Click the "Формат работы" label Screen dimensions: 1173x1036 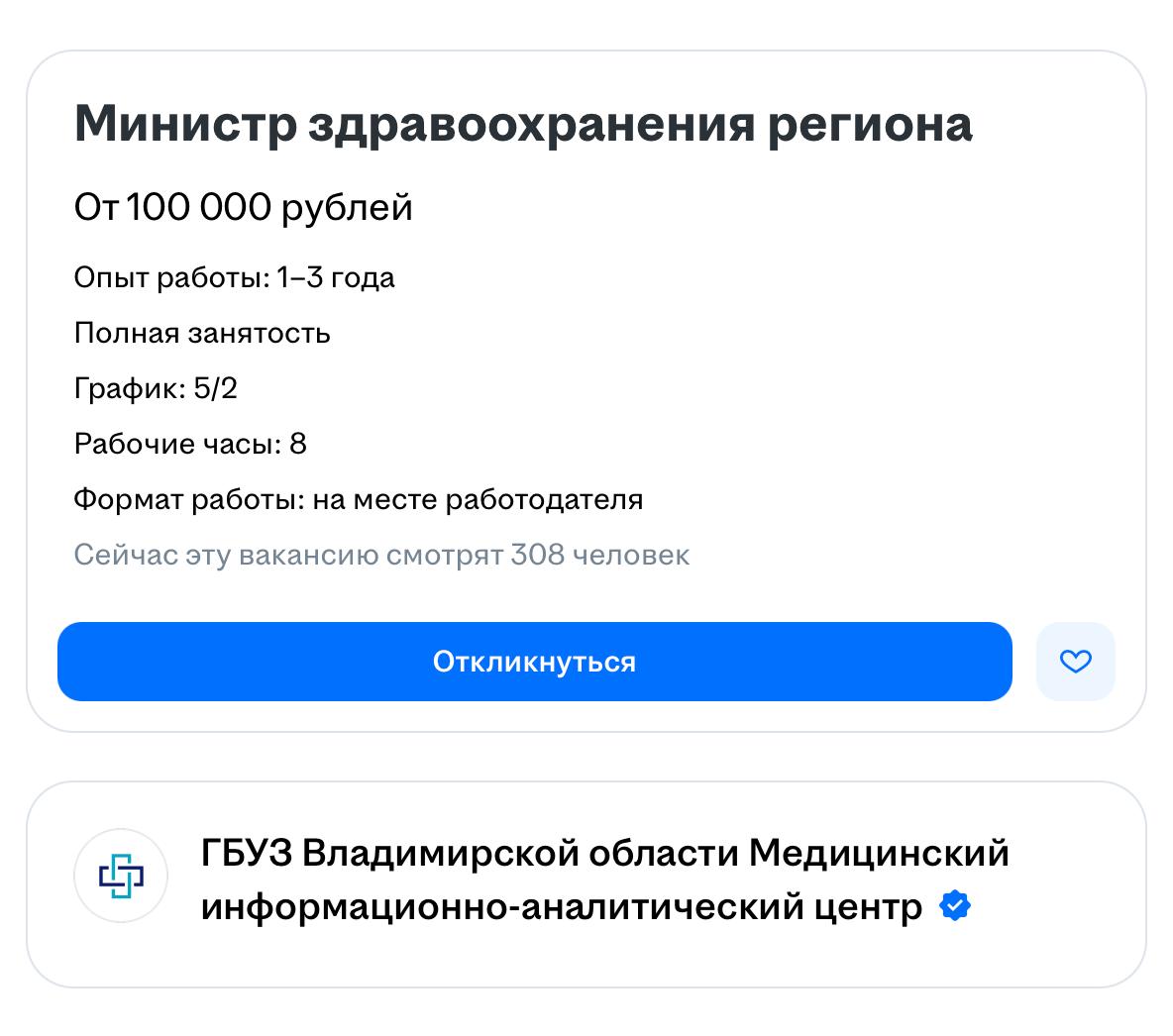click(x=186, y=500)
